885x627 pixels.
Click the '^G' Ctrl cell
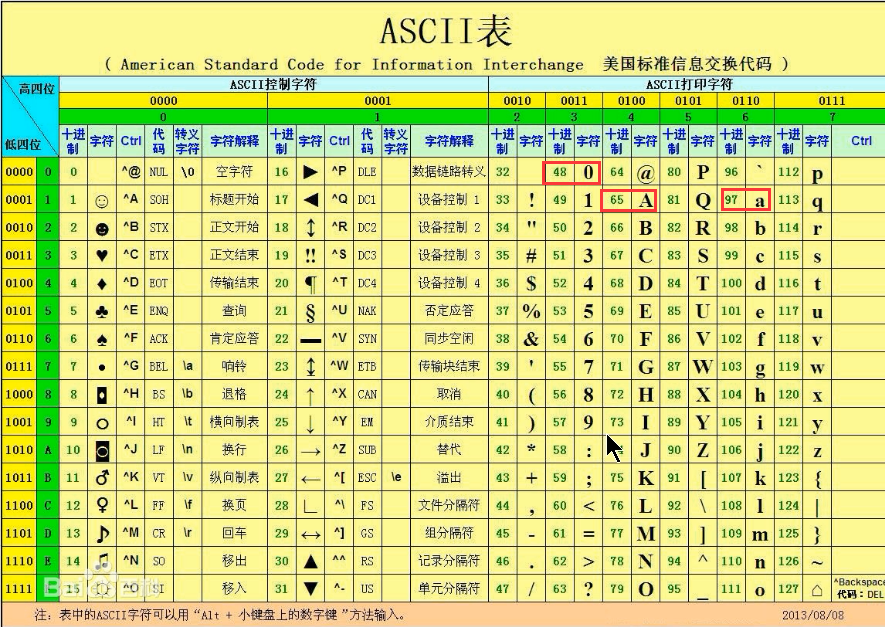tap(130, 366)
